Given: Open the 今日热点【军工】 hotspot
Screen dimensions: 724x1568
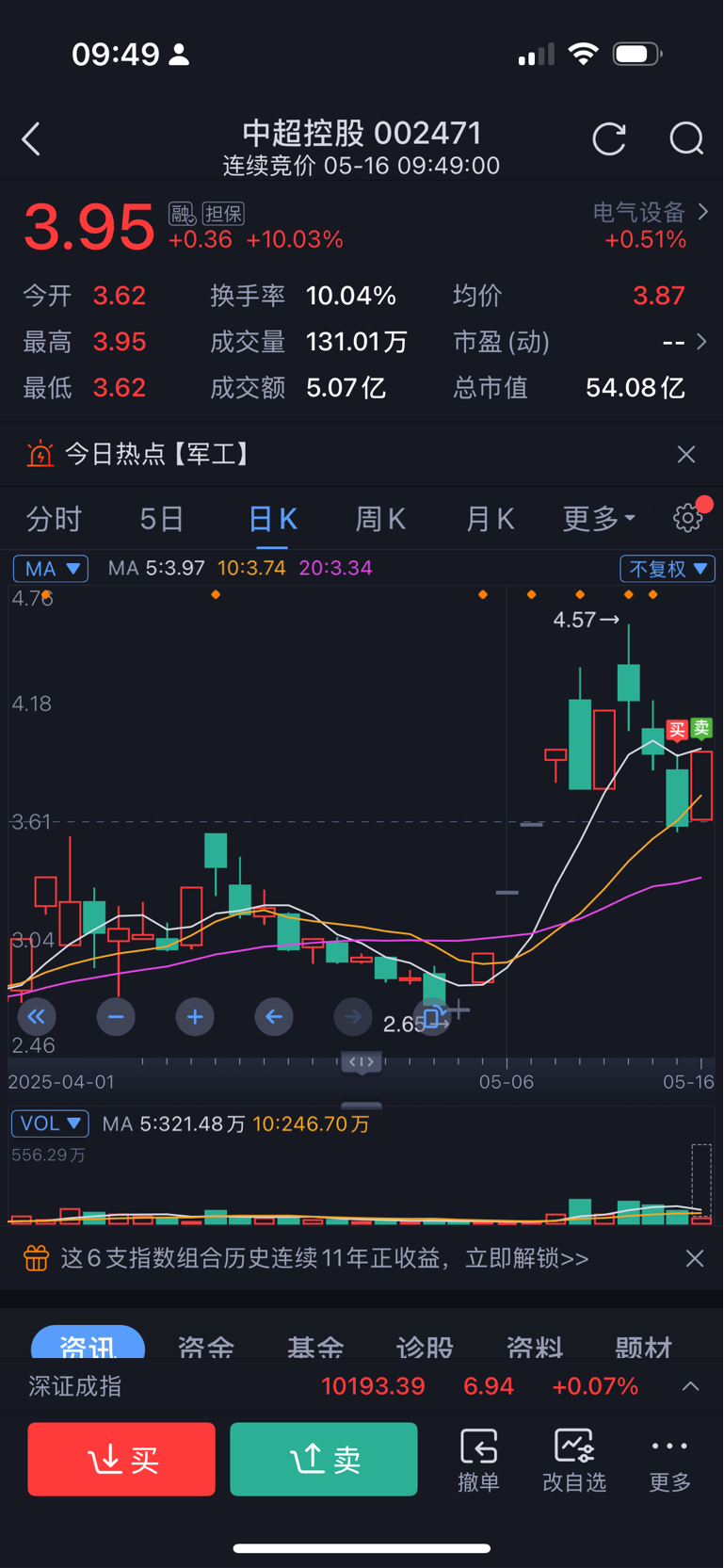Looking at the screenshot, I should click(x=158, y=454).
